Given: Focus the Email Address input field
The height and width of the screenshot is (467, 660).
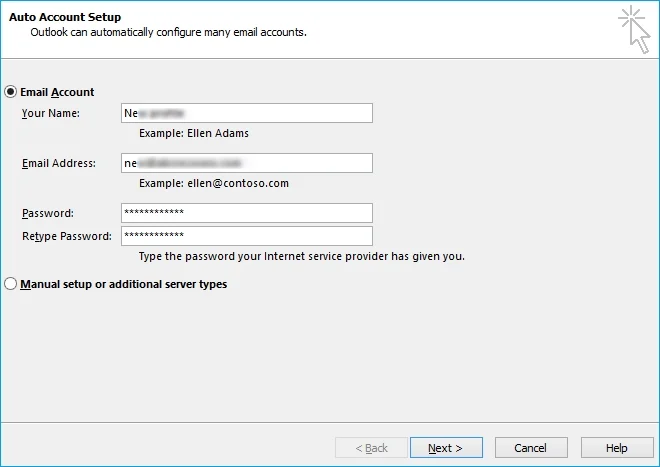Looking at the screenshot, I should (247, 163).
